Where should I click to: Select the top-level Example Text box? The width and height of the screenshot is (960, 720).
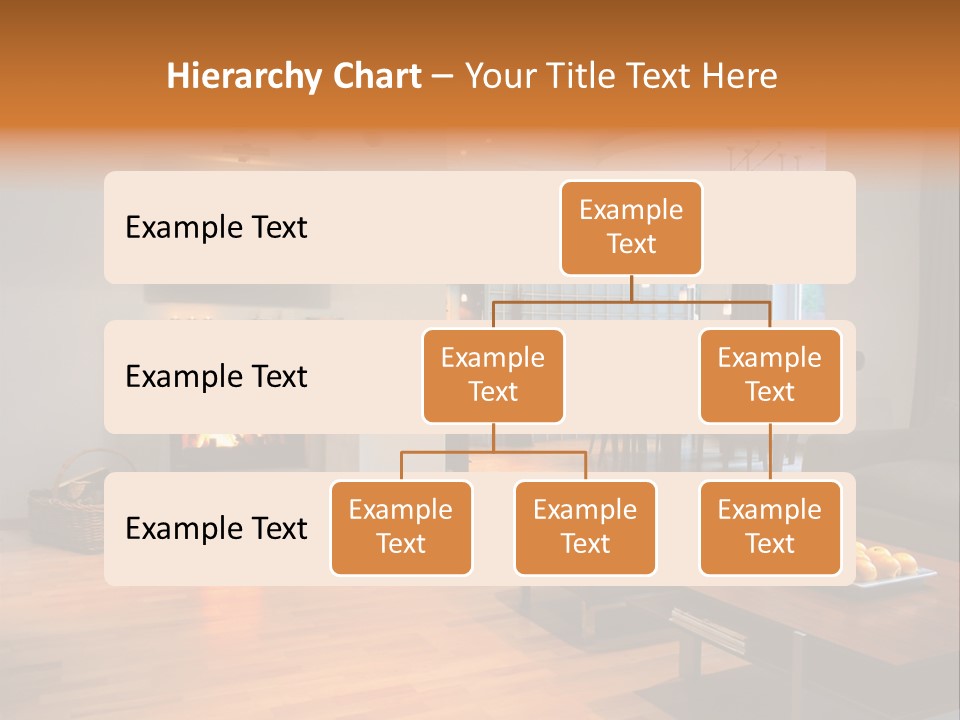[x=631, y=228]
